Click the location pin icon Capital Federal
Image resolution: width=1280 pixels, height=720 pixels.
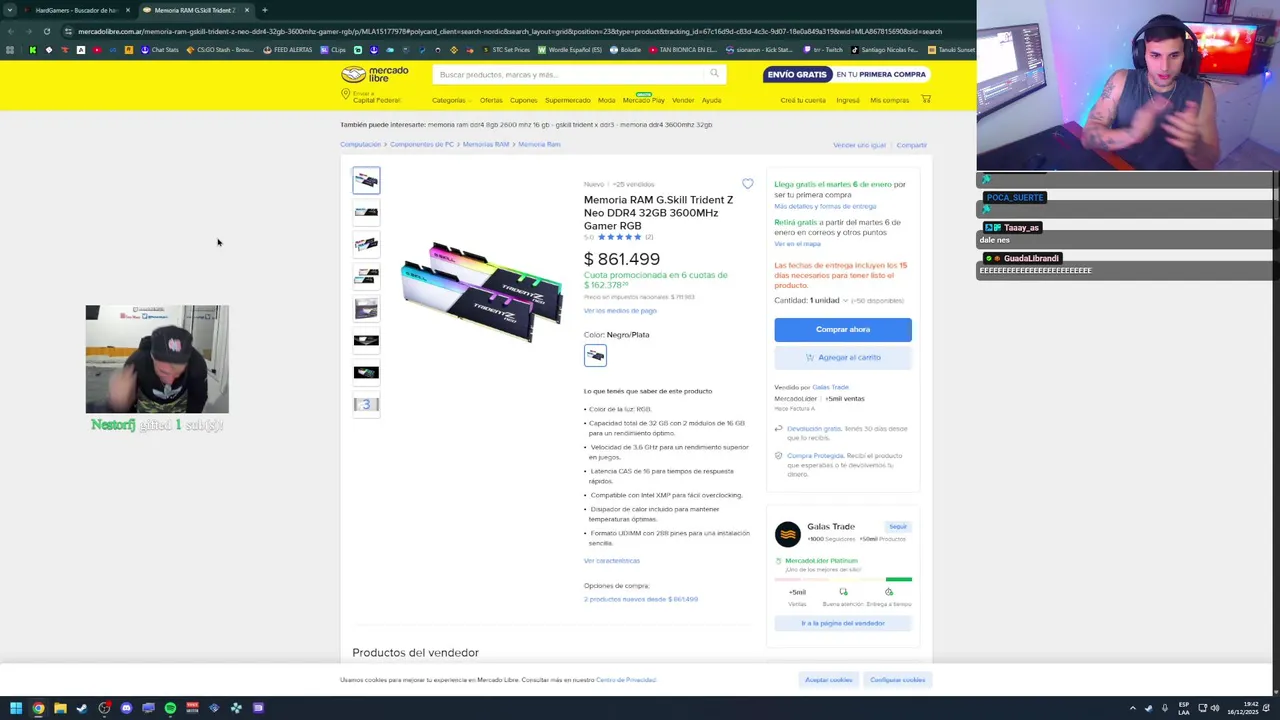(345, 94)
